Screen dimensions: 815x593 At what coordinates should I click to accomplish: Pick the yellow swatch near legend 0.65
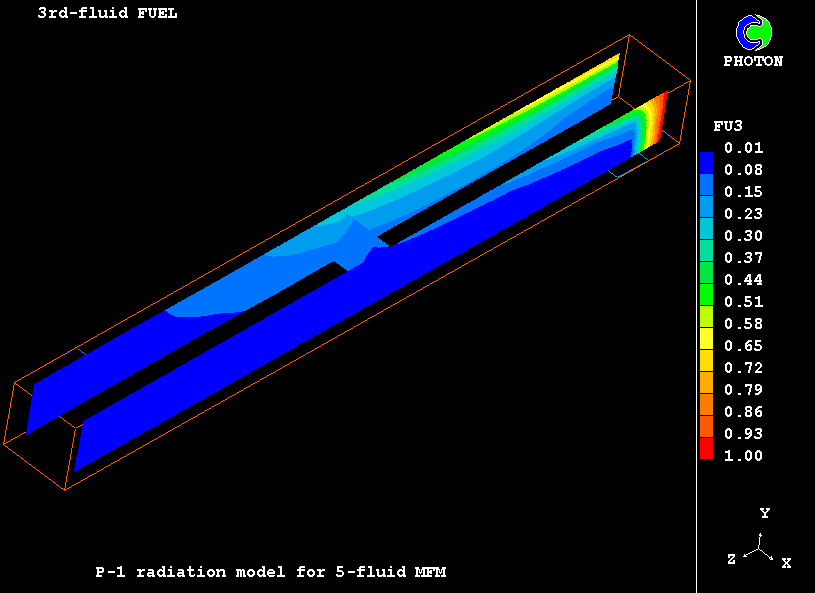[x=706, y=343]
